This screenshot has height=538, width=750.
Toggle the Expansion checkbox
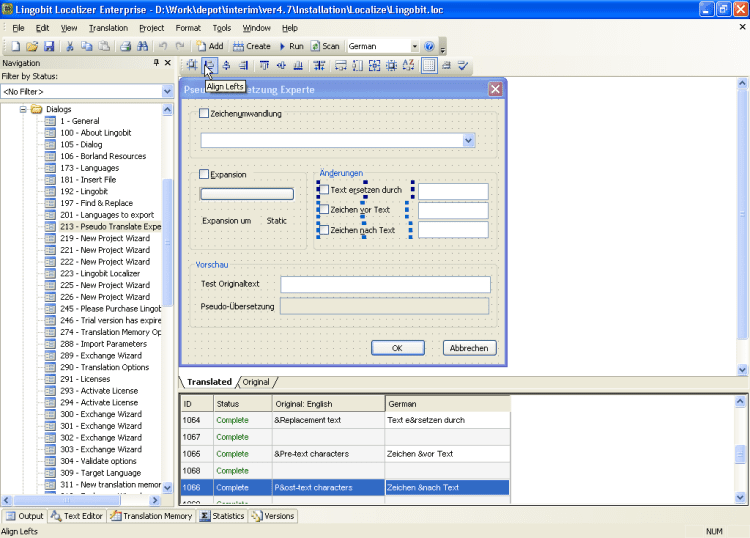(x=205, y=174)
